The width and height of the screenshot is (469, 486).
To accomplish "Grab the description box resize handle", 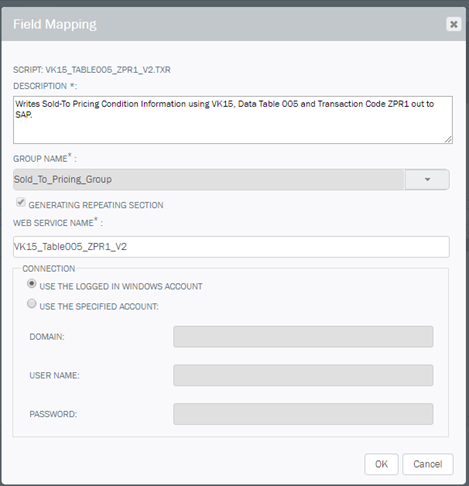I will [x=448, y=140].
